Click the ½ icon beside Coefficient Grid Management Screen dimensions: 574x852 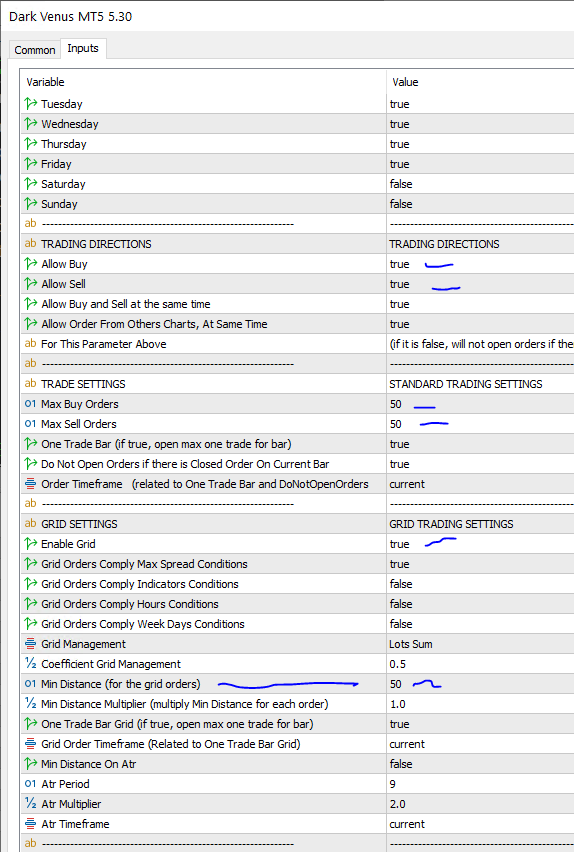point(30,664)
